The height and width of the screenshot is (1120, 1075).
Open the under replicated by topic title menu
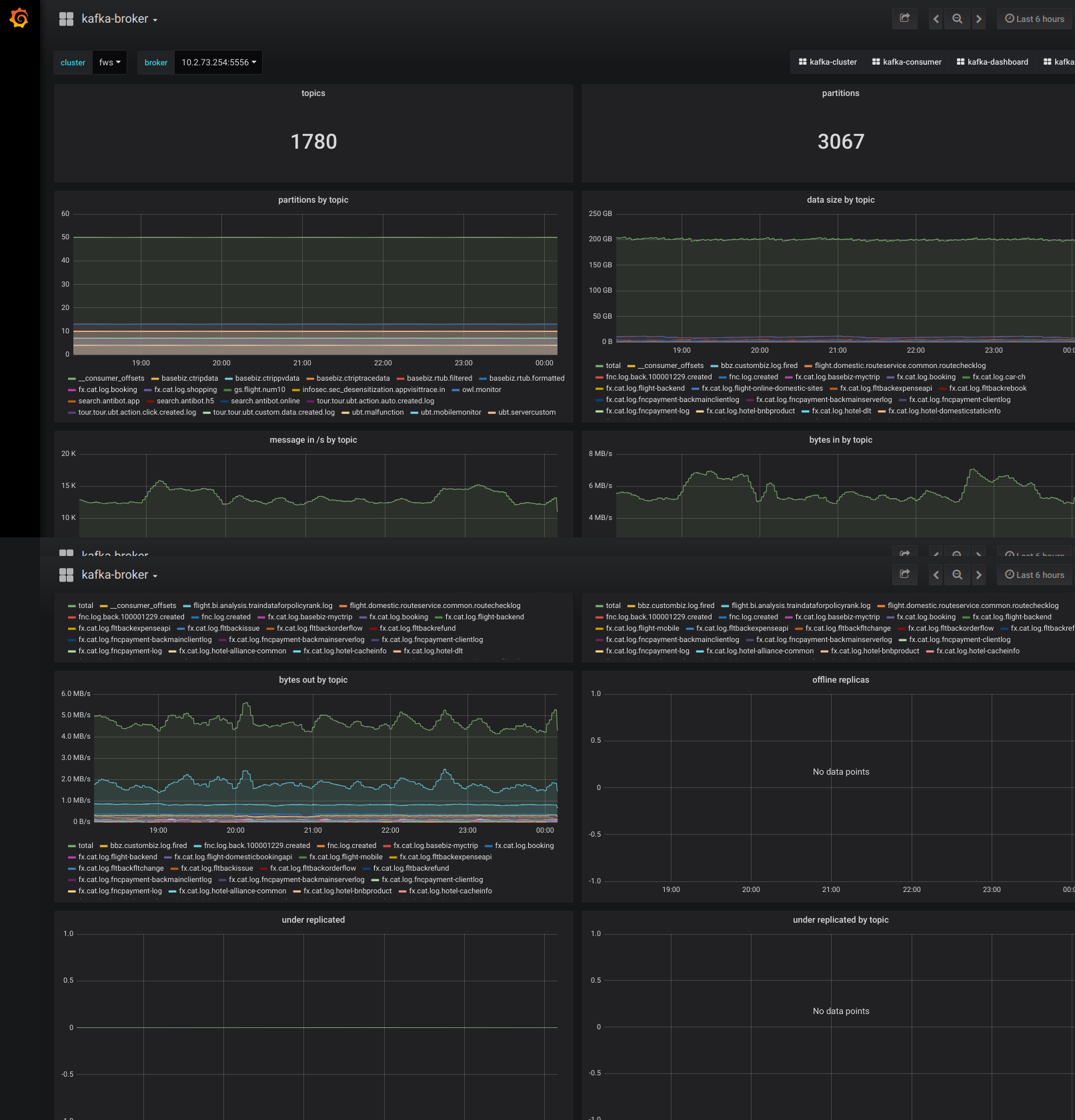(x=841, y=920)
